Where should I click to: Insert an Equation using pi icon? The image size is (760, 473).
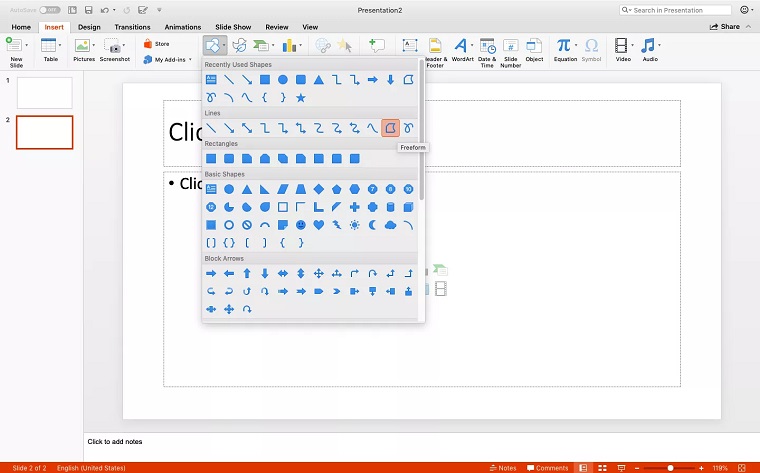coord(563,46)
